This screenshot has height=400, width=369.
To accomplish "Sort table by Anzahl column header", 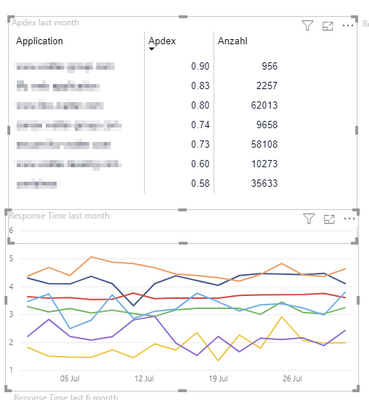I will pyautogui.click(x=232, y=41).
